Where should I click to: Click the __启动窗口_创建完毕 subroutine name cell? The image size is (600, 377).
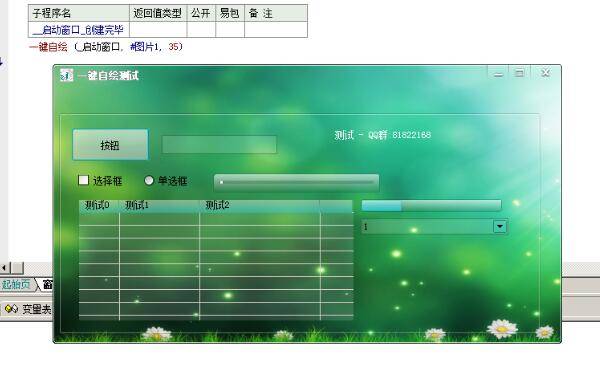click(x=78, y=29)
